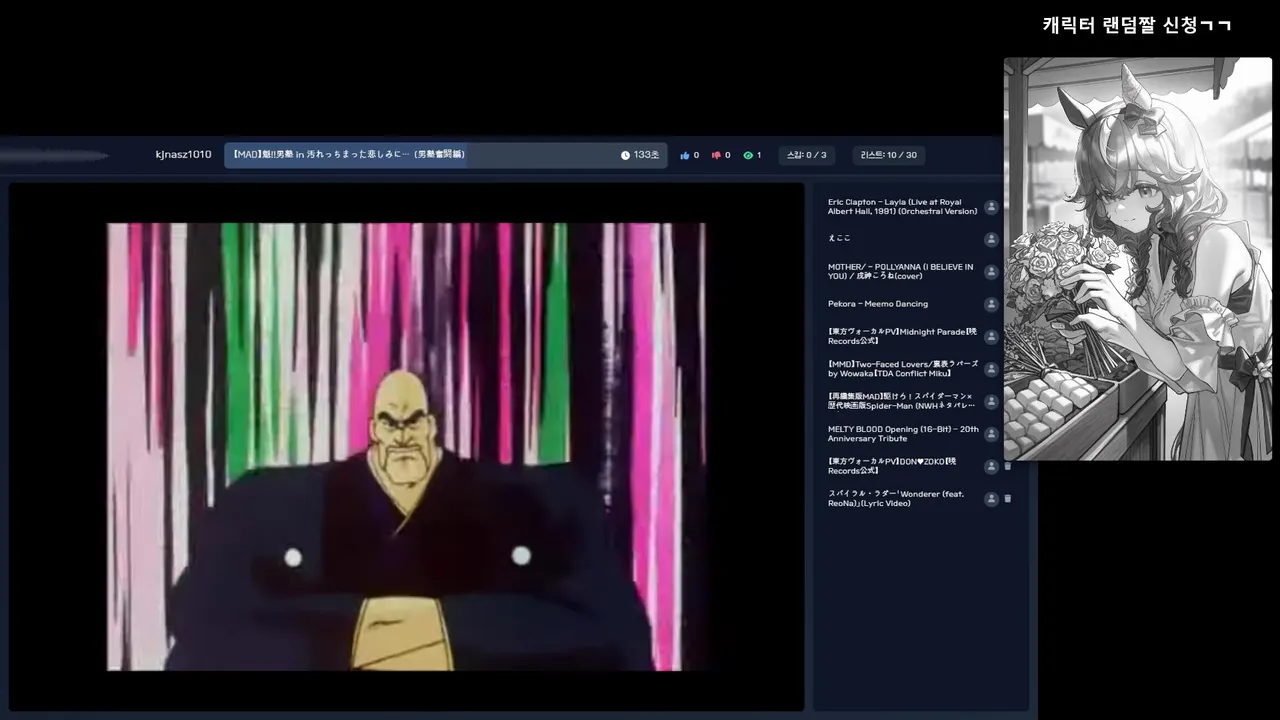Select MELTY BLOOD Opening 16-Bit entry
Image resolution: width=1280 pixels, height=720 pixels.
902,434
